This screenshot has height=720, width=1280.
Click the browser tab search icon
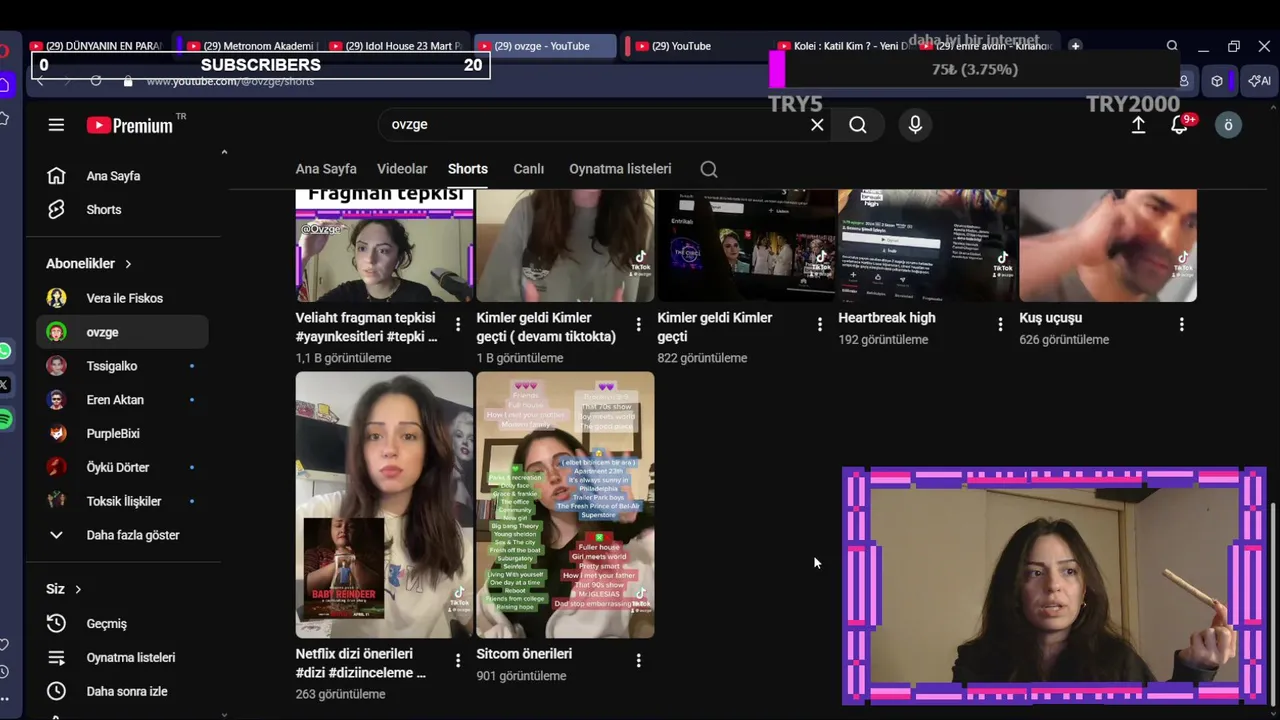[1172, 46]
